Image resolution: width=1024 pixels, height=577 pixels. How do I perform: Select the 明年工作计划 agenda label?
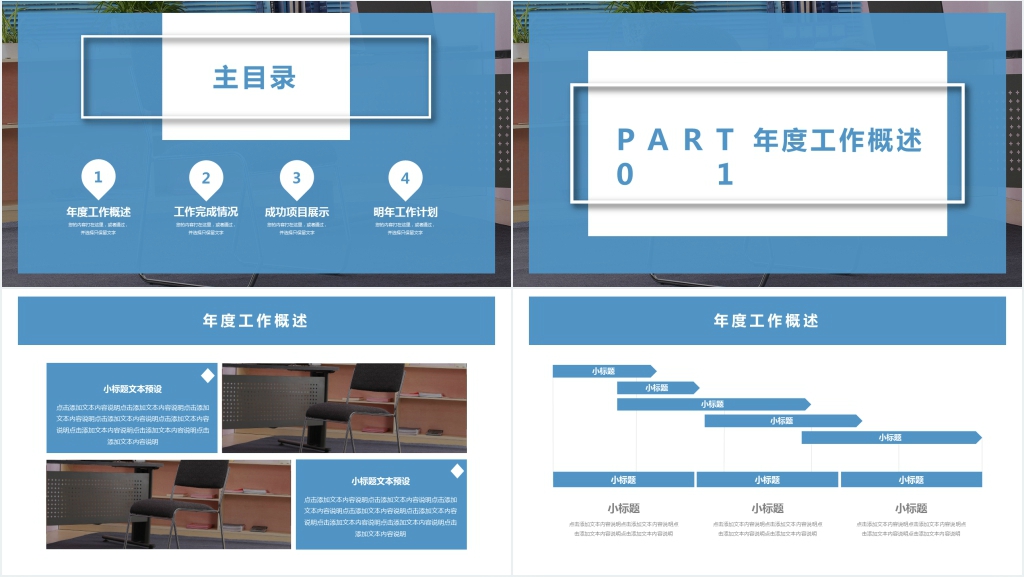tap(405, 212)
